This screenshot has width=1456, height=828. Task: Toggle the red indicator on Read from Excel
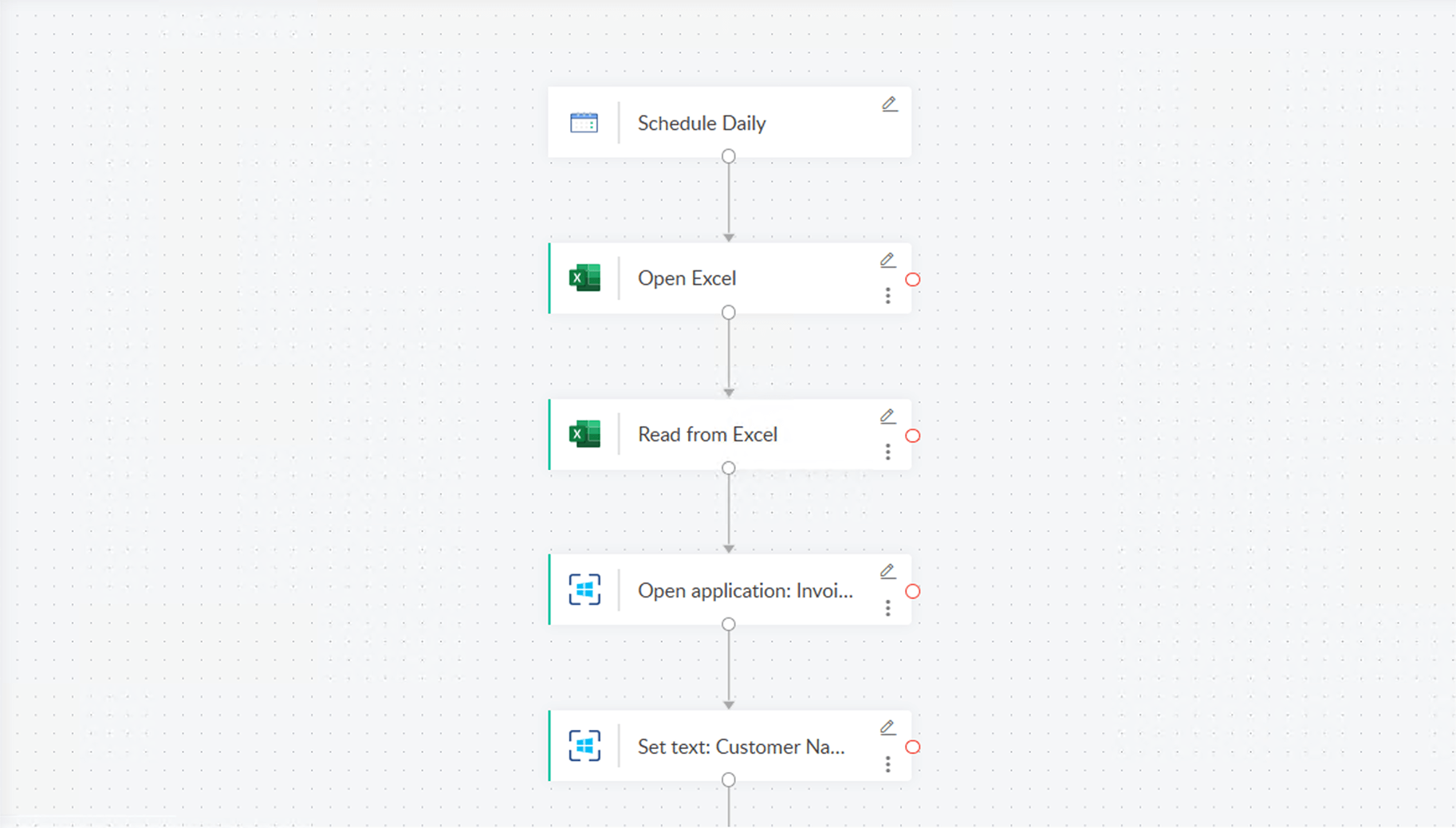913,436
